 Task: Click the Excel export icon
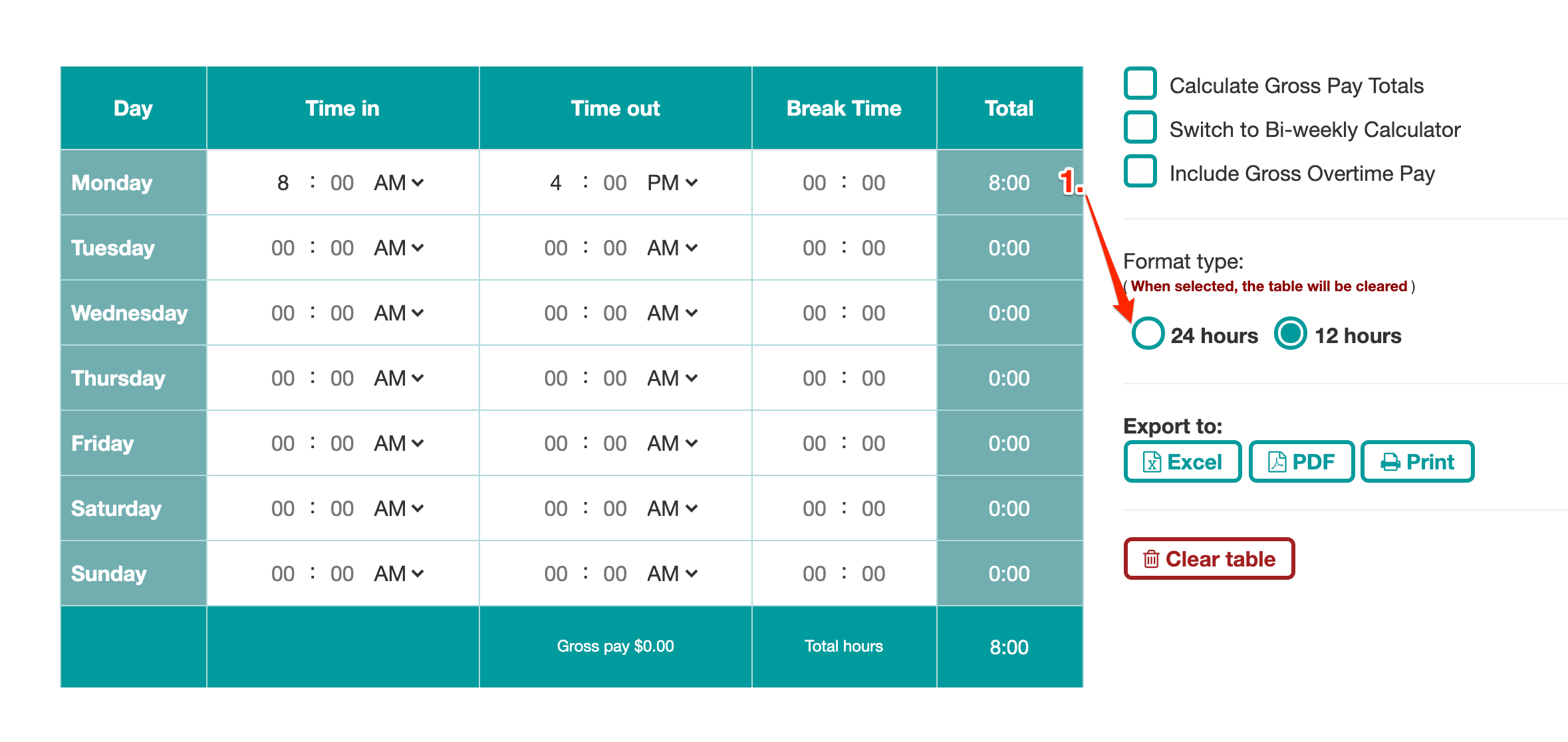(1152, 462)
